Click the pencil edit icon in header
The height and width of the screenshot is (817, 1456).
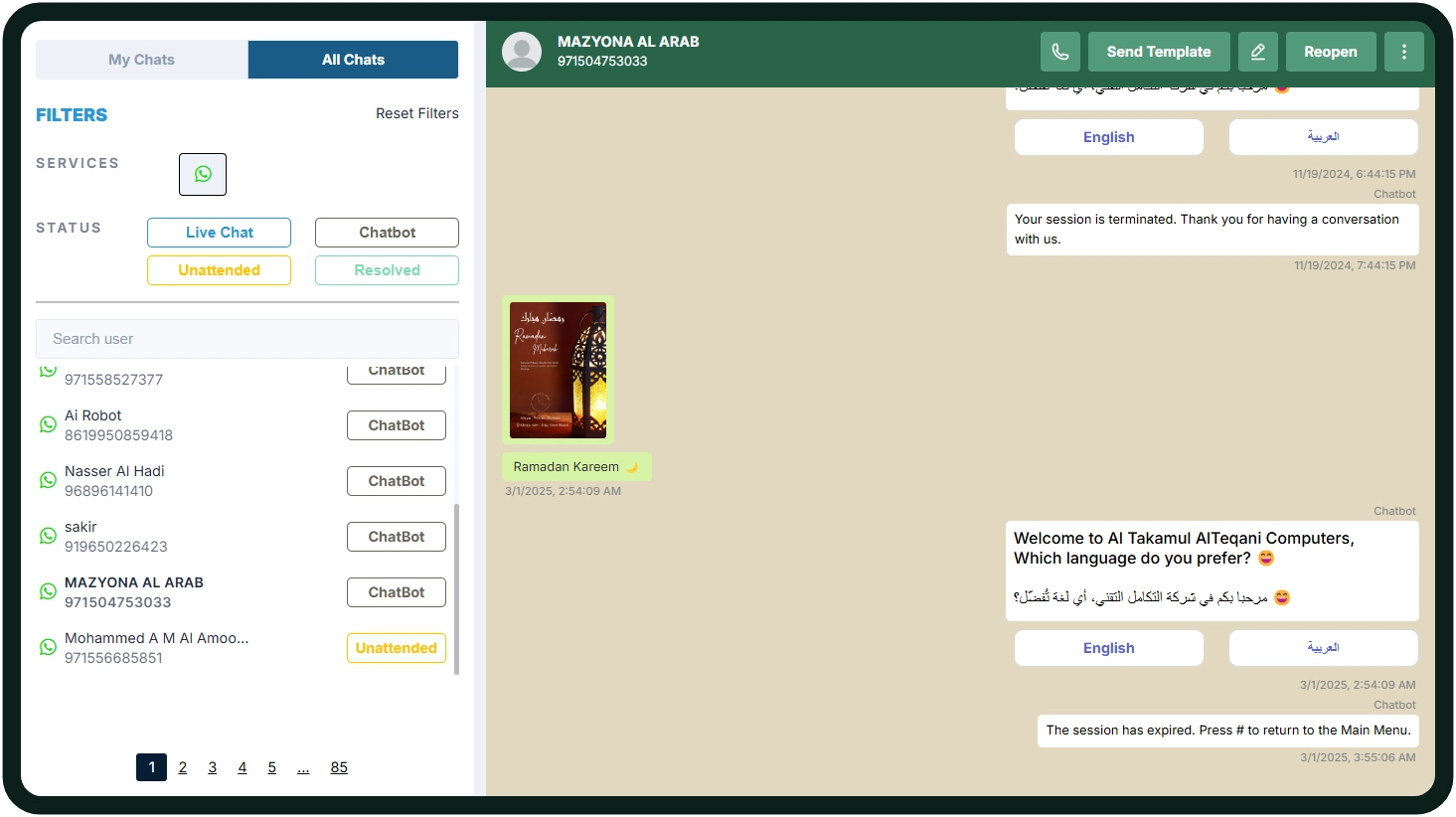pos(1257,52)
